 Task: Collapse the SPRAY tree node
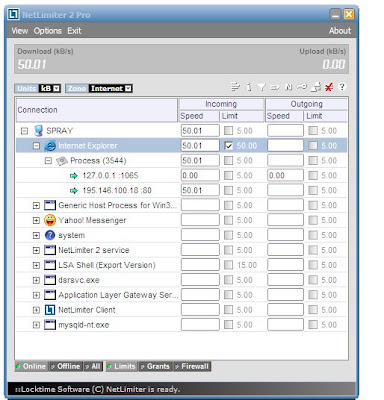coord(24,131)
